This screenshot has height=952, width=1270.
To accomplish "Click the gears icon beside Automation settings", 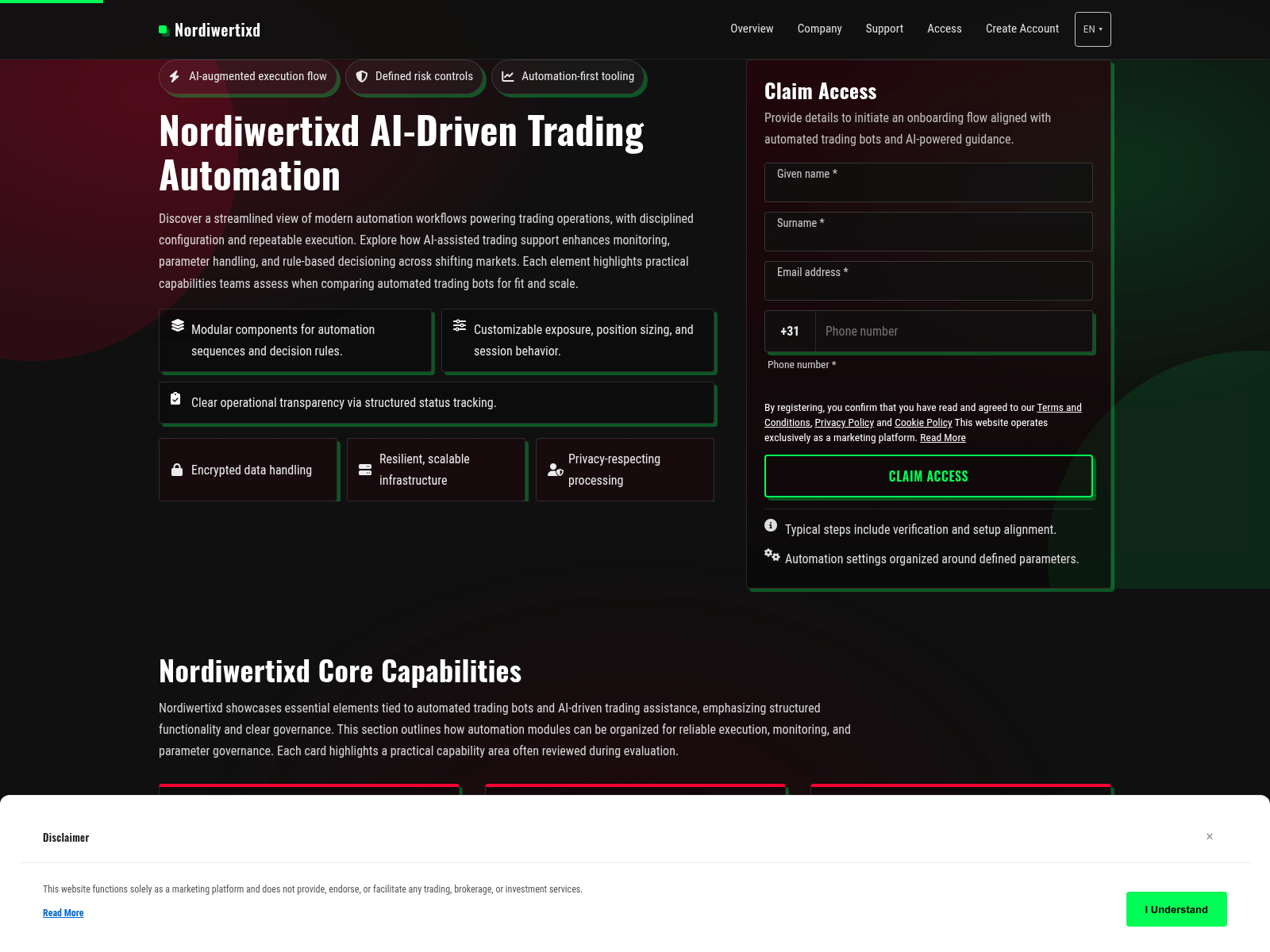I will [772, 555].
